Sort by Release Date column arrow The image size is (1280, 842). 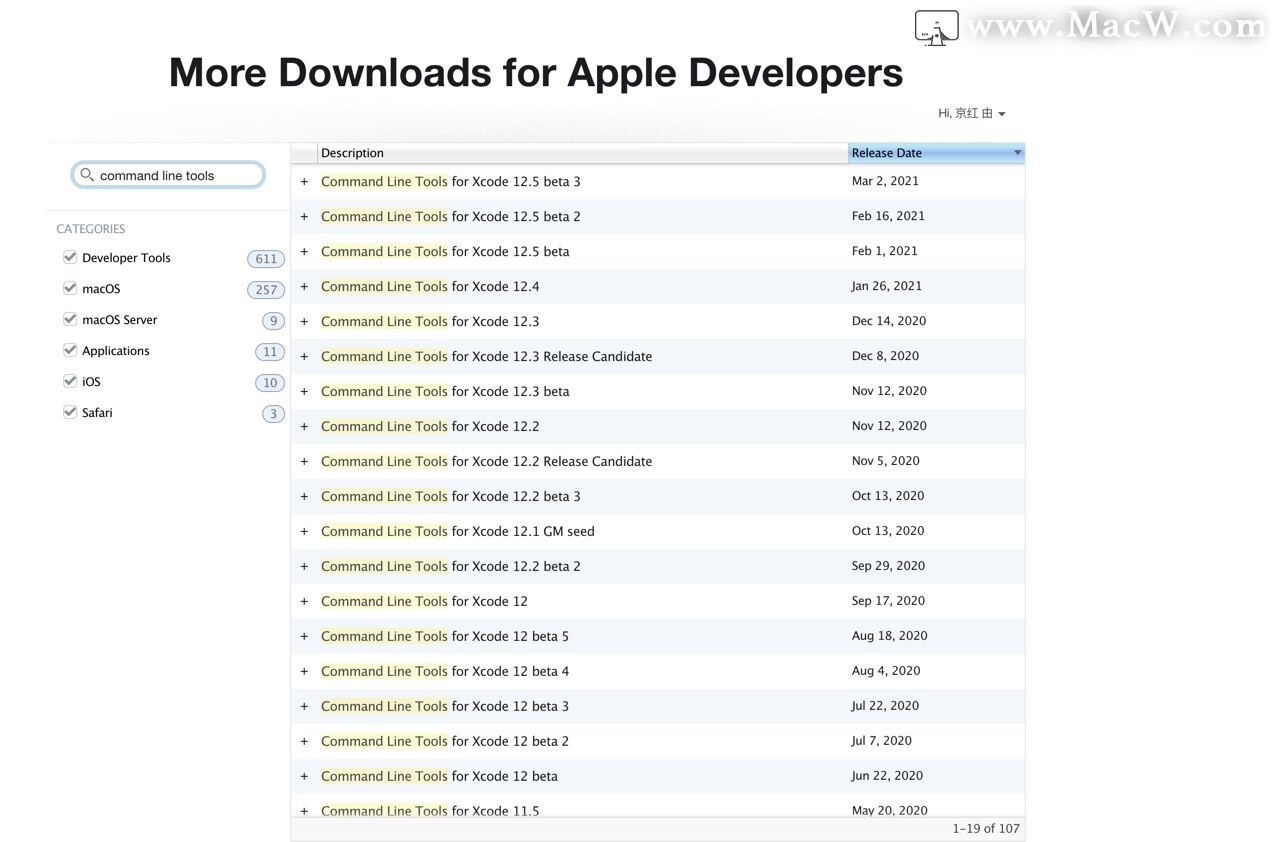pyautogui.click(x=1017, y=153)
